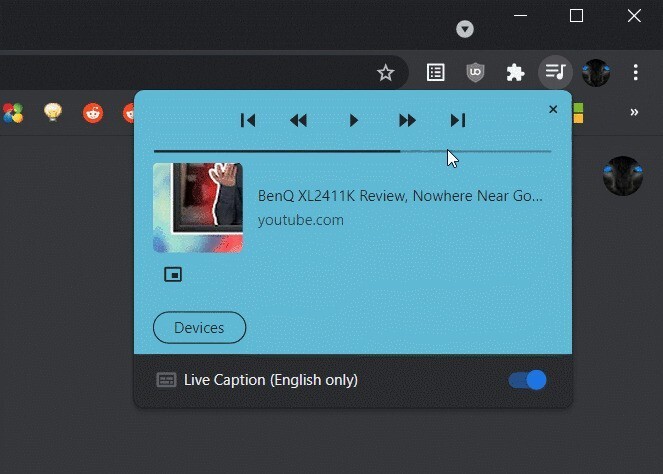Seek along the media progress bar
The width and height of the screenshot is (663, 474).
353,151
